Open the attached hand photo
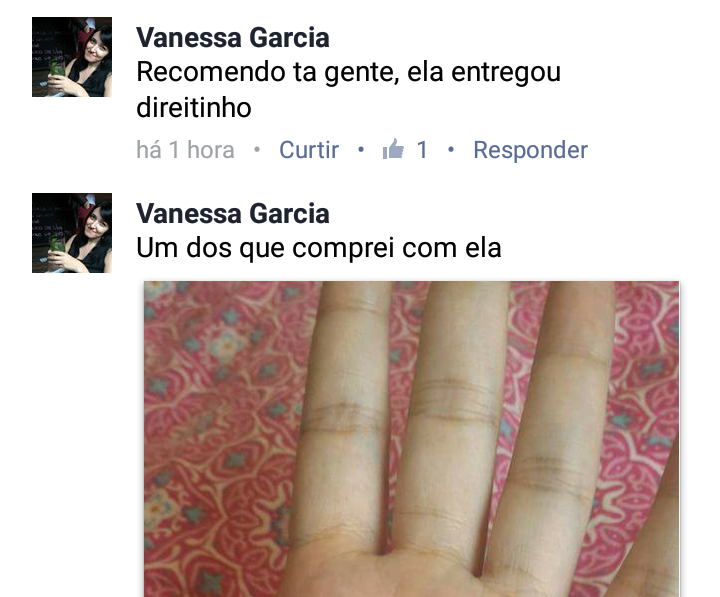Viewport: 720px width, 597px height. (x=411, y=439)
